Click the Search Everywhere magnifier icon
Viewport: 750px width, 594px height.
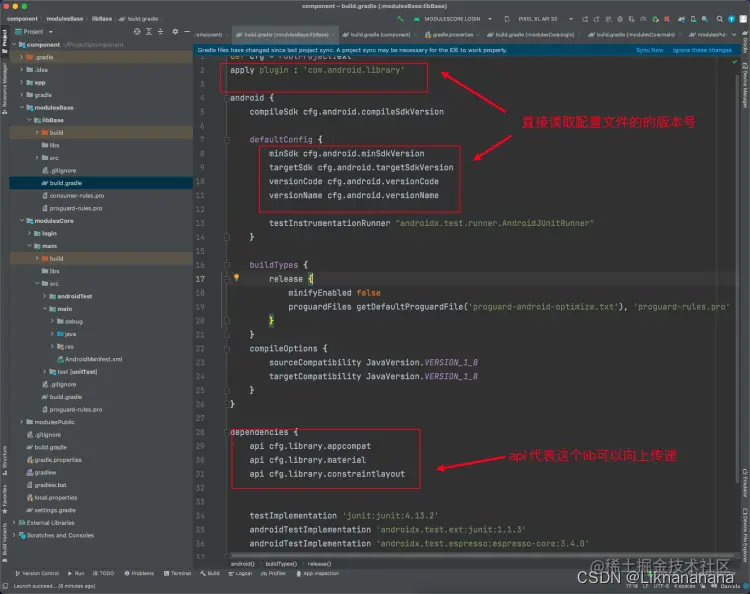(719, 19)
